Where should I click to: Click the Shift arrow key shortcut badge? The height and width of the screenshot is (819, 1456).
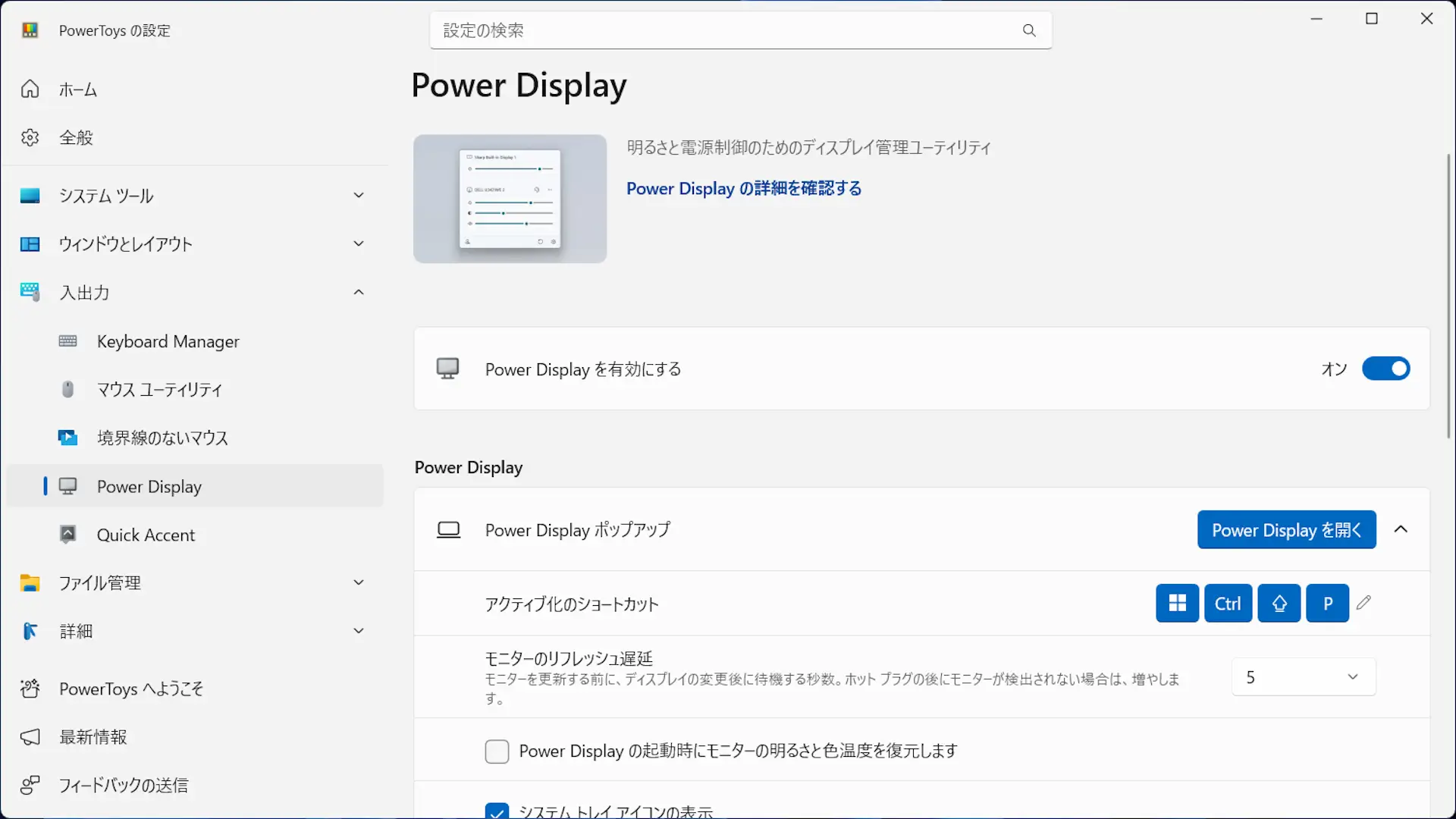click(1279, 603)
